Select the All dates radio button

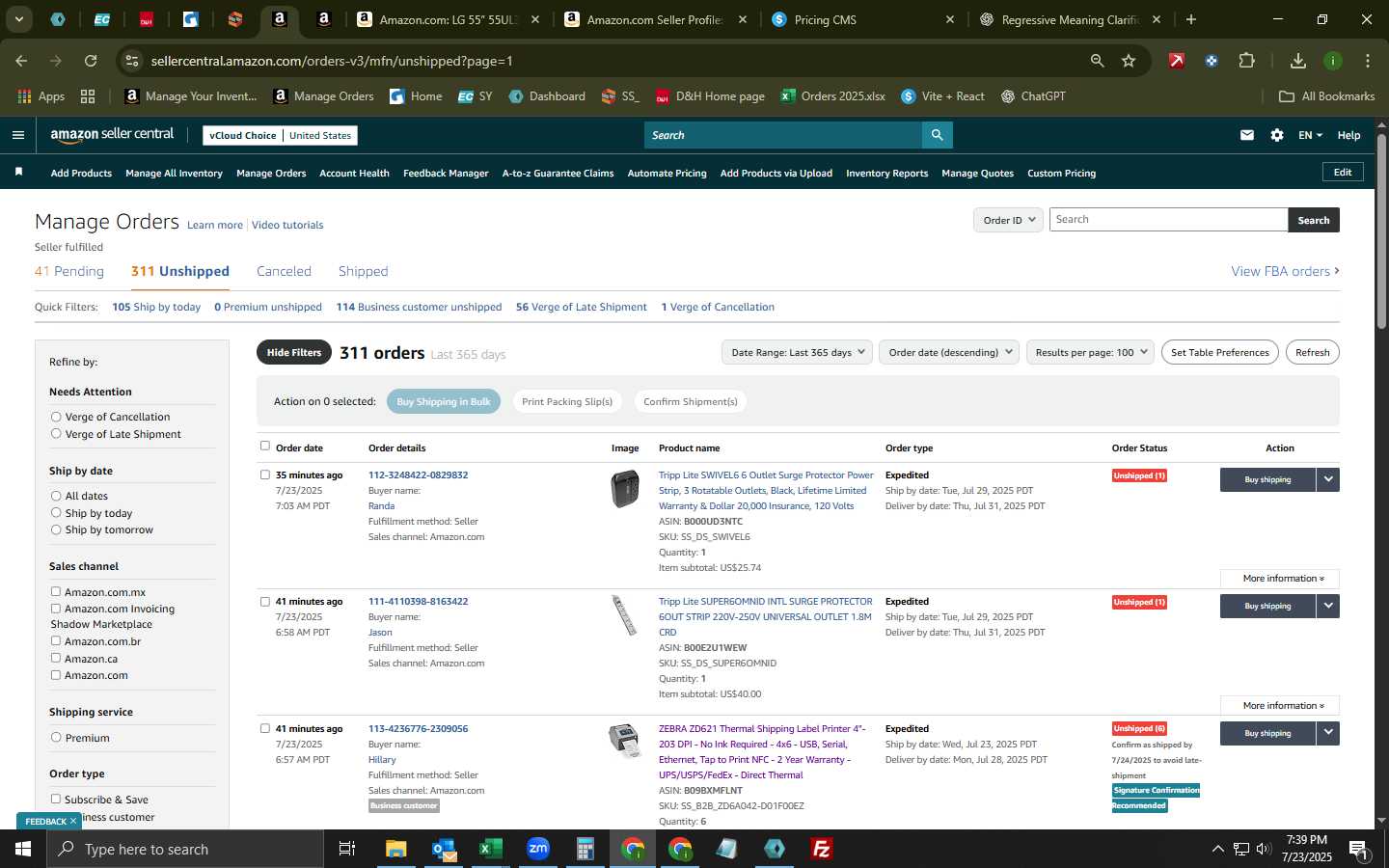[x=56, y=496]
